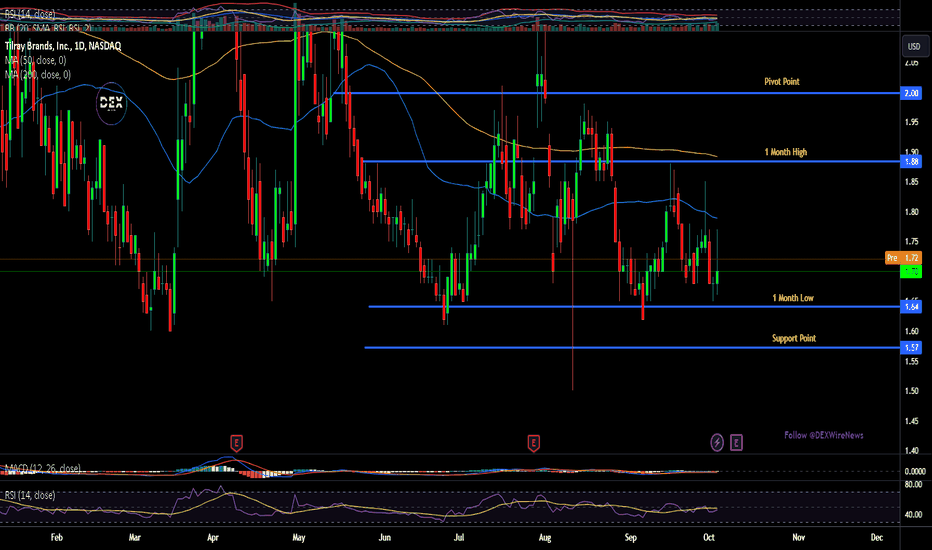Click the 0.0000 MACD scale value
The image size is (932, 550).
[x=915, y=471]
